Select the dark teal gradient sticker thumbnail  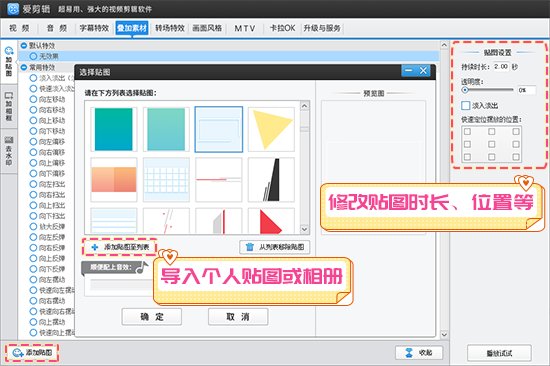pyautogui.click(x=114, y=129)
